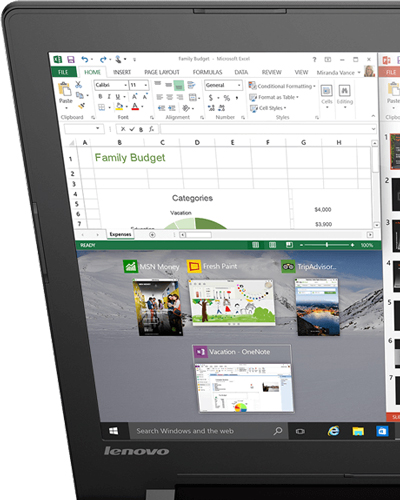The image size is (400, 500).
Task: Switch to the REVIEW tab
Action: pyautogui.click(x=271, y=72)
